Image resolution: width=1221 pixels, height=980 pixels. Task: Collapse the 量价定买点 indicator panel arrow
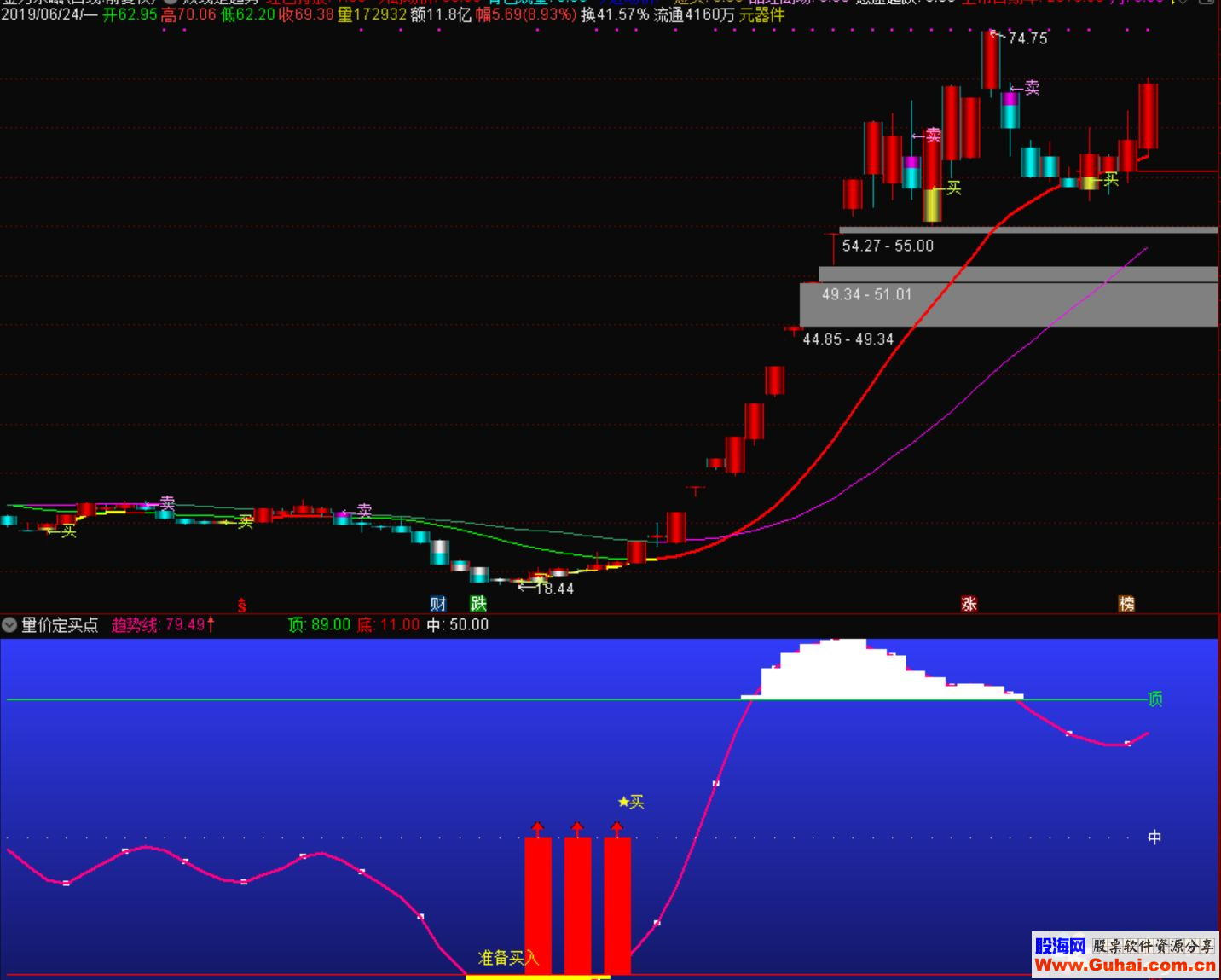click(9, 625)
